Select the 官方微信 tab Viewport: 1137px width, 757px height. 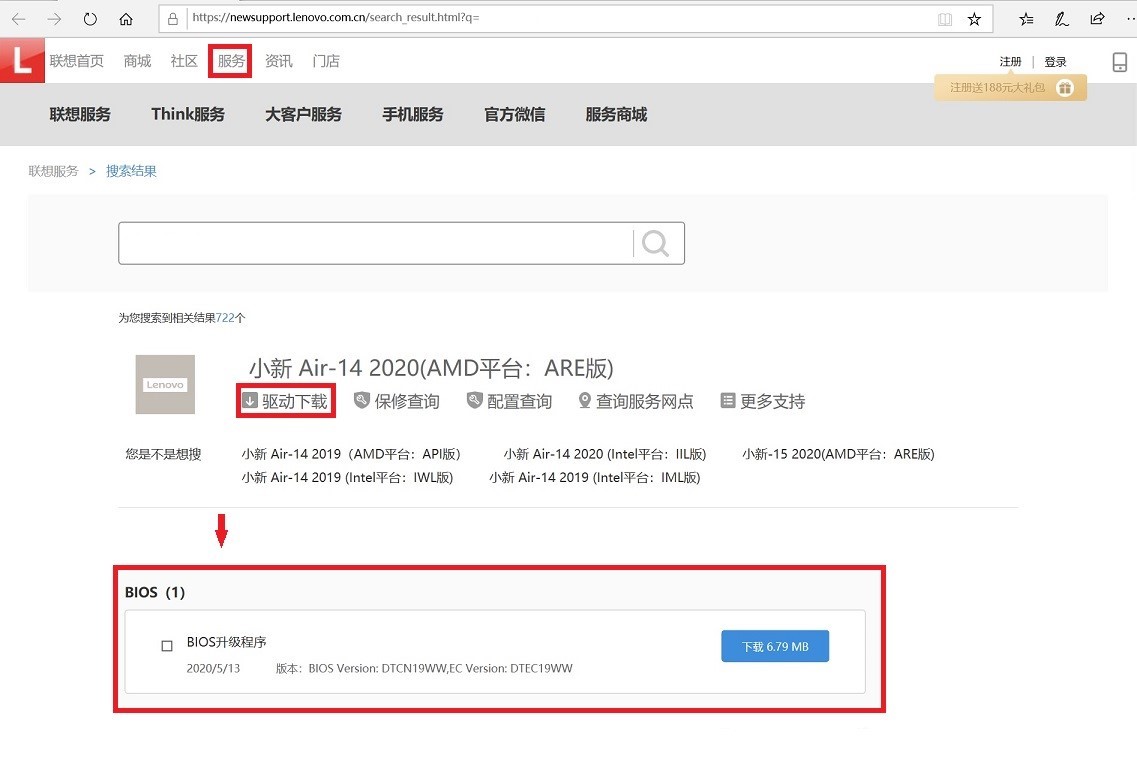point(514,114)
